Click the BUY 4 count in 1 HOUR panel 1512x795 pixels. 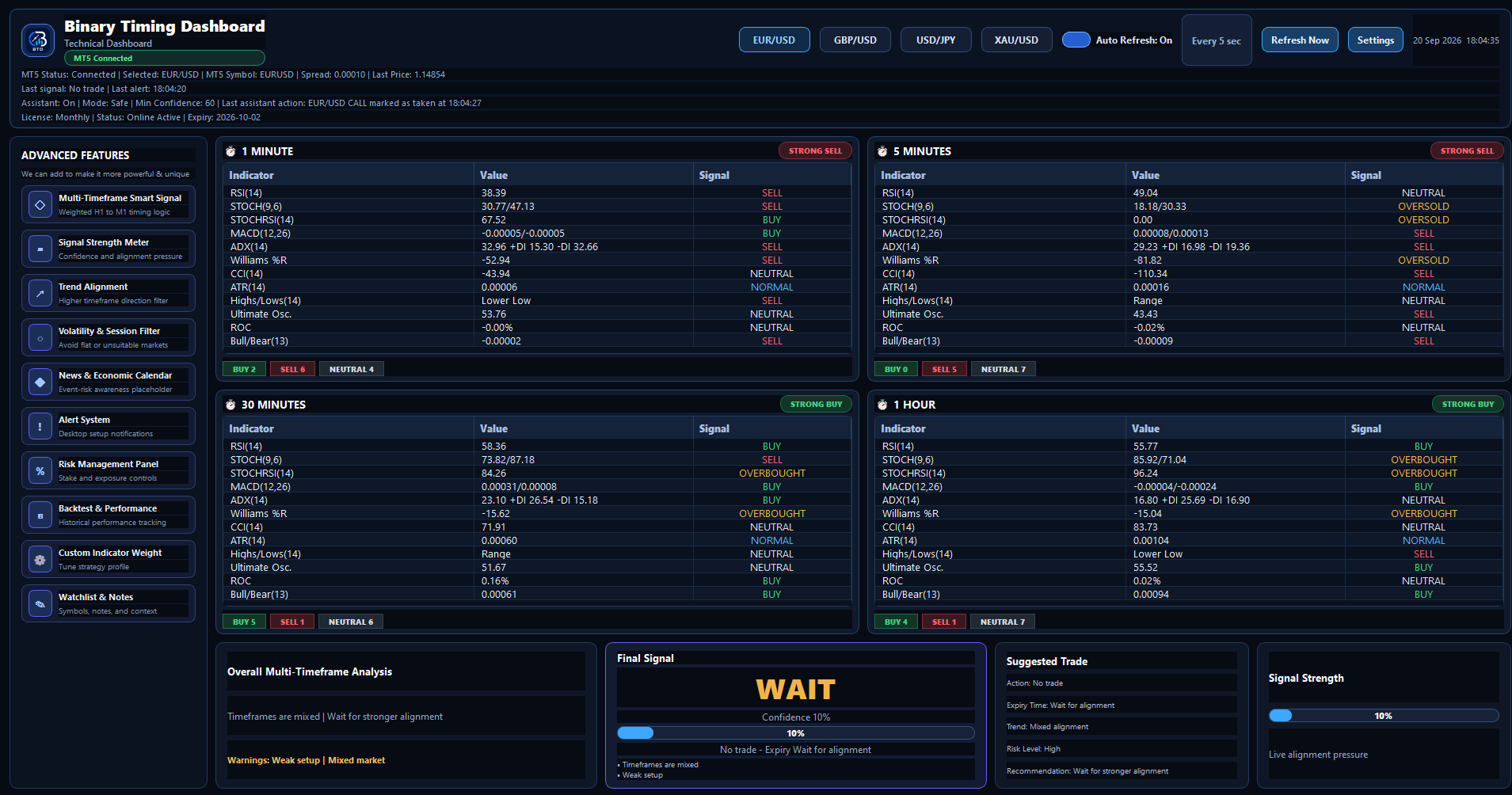tap(896, 622)
